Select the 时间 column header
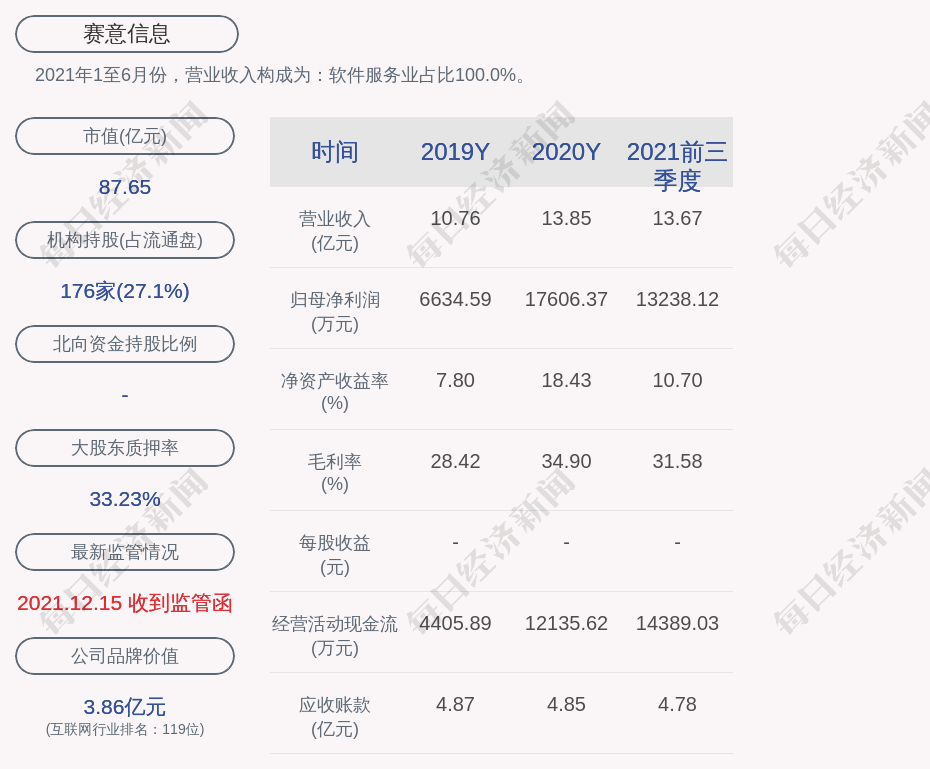The height and width of the screenshot is (769, 930). tap(335, 152)
